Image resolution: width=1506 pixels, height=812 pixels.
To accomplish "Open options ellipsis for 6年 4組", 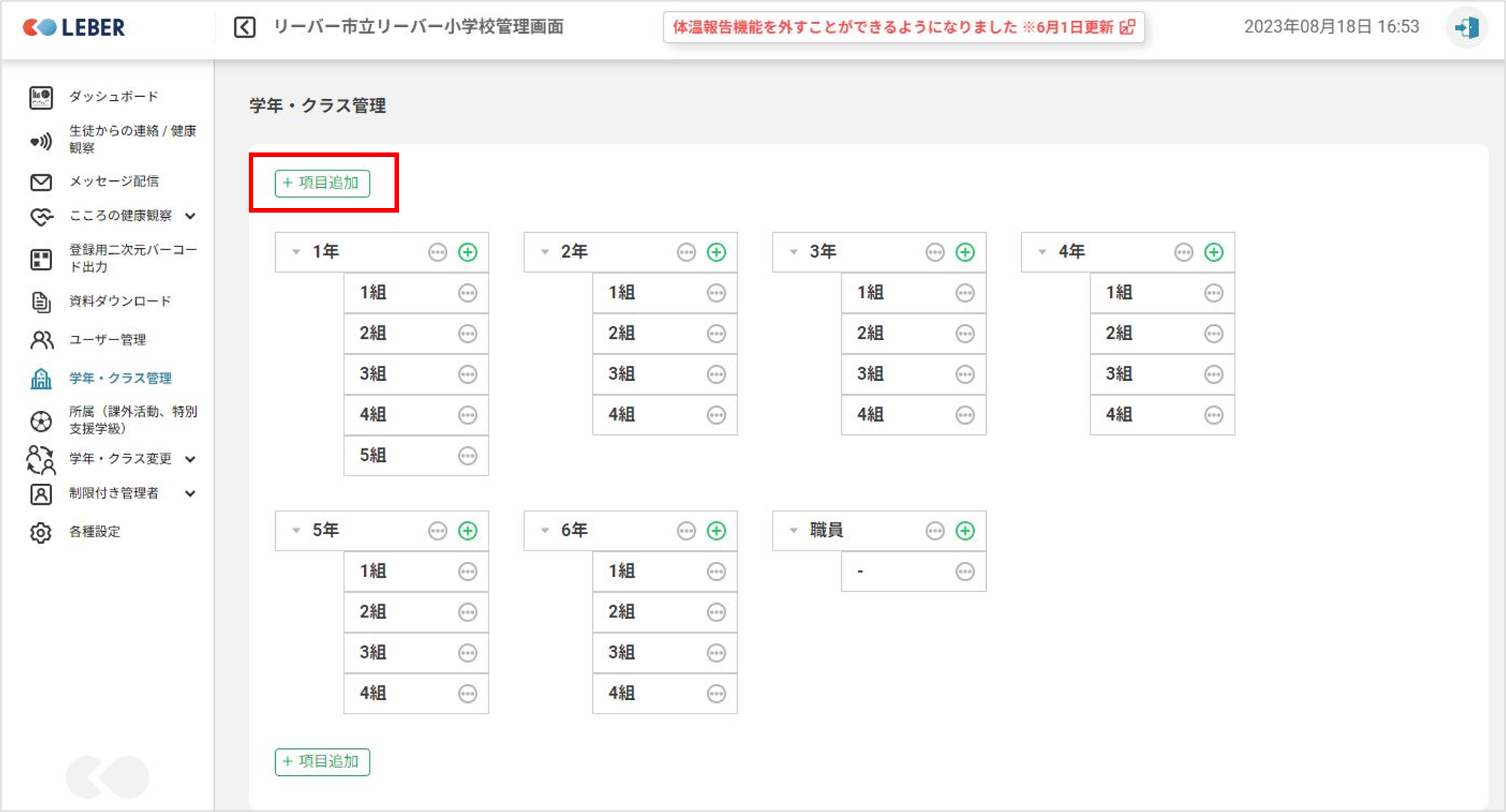I will 716,693.
